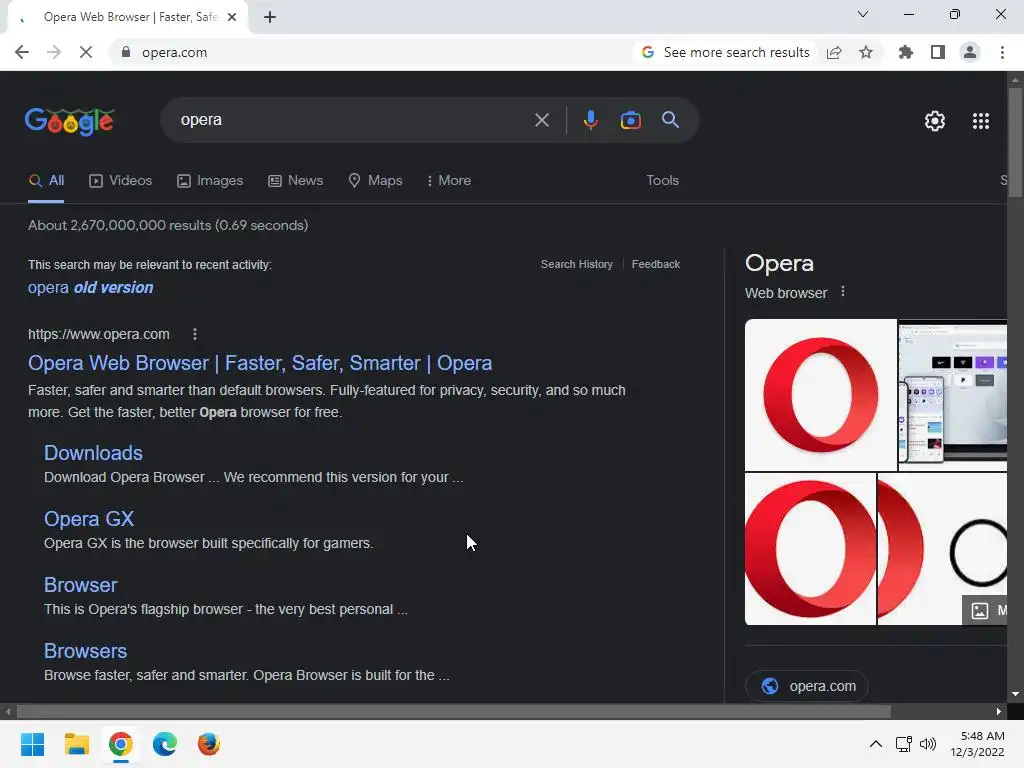Send Feedback on related activity
Viewport: 1024px width, 768px height.
pos(656,264)
